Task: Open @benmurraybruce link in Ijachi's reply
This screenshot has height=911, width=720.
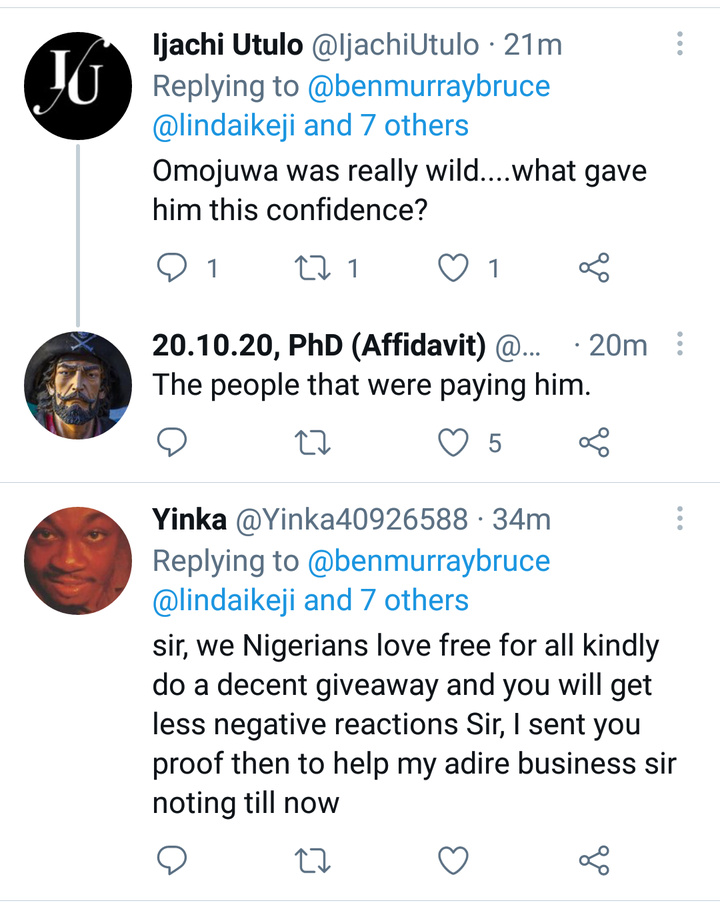Action: coord(428,87)
